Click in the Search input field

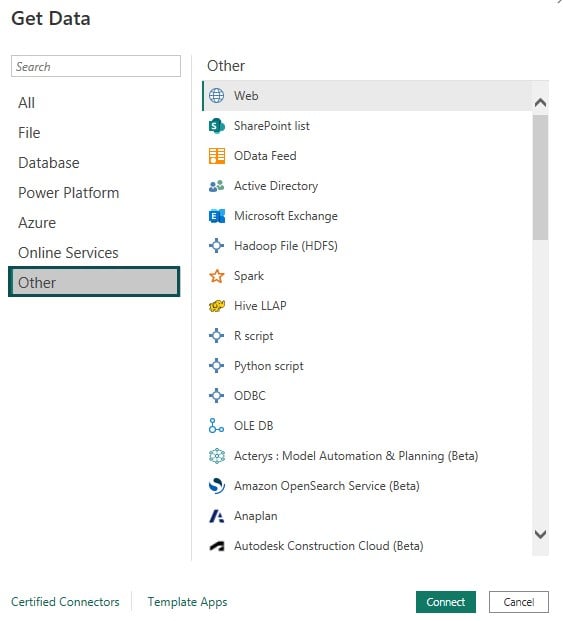96,66
